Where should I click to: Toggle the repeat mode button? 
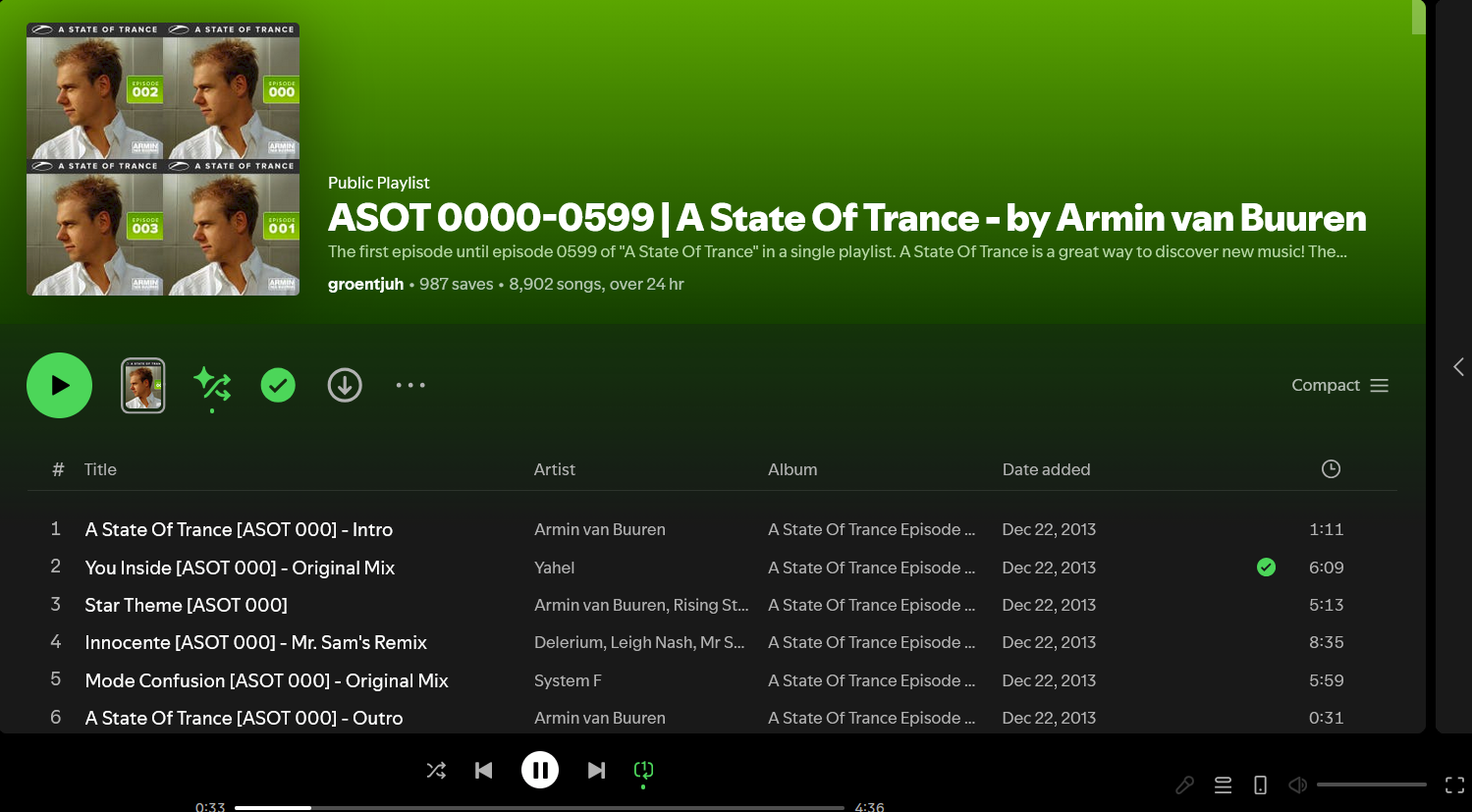643,771
